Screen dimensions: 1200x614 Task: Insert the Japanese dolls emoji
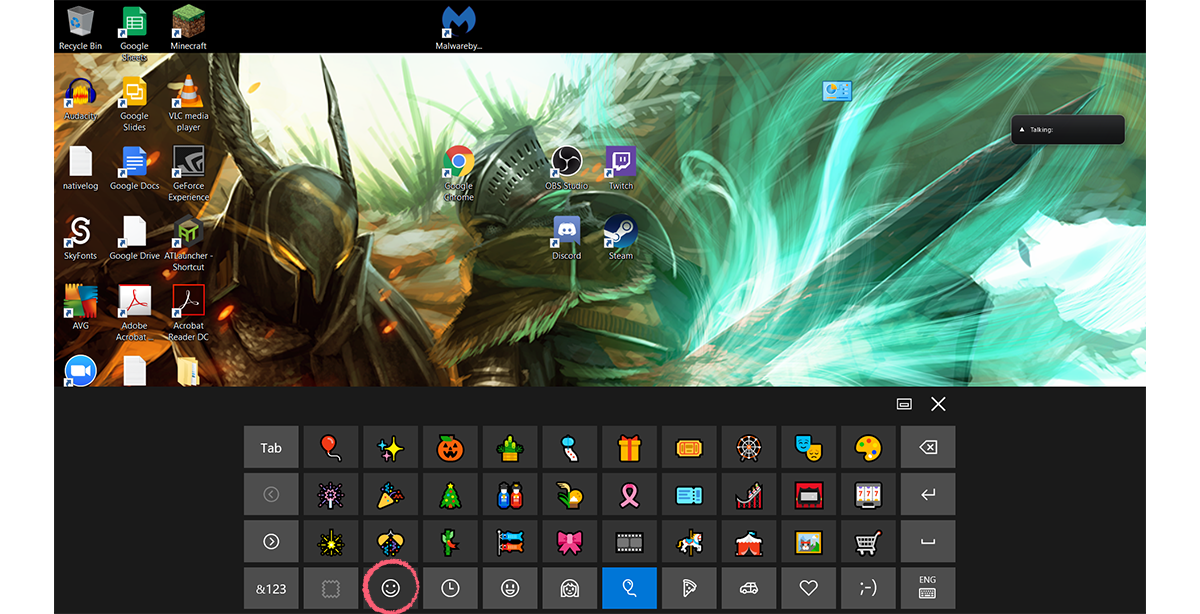click(510, 494)
